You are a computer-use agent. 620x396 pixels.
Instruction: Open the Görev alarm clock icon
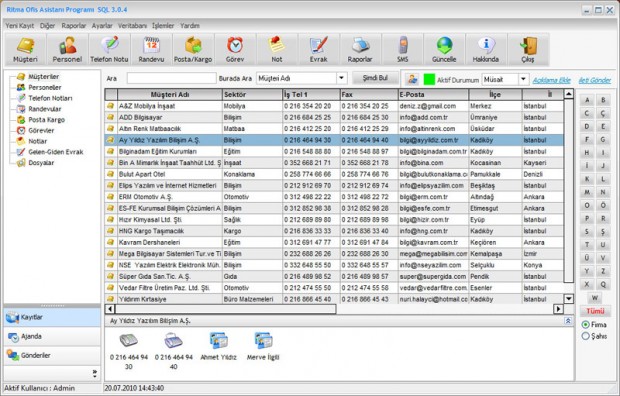click(x=235, y=49)
